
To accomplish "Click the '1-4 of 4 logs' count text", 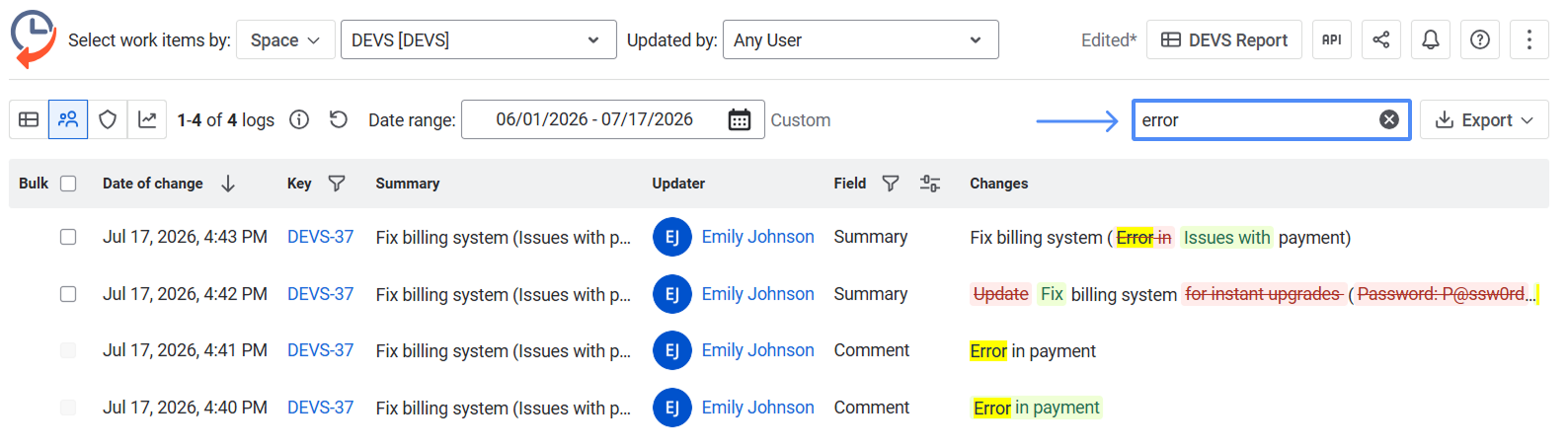I will [226, 120].
